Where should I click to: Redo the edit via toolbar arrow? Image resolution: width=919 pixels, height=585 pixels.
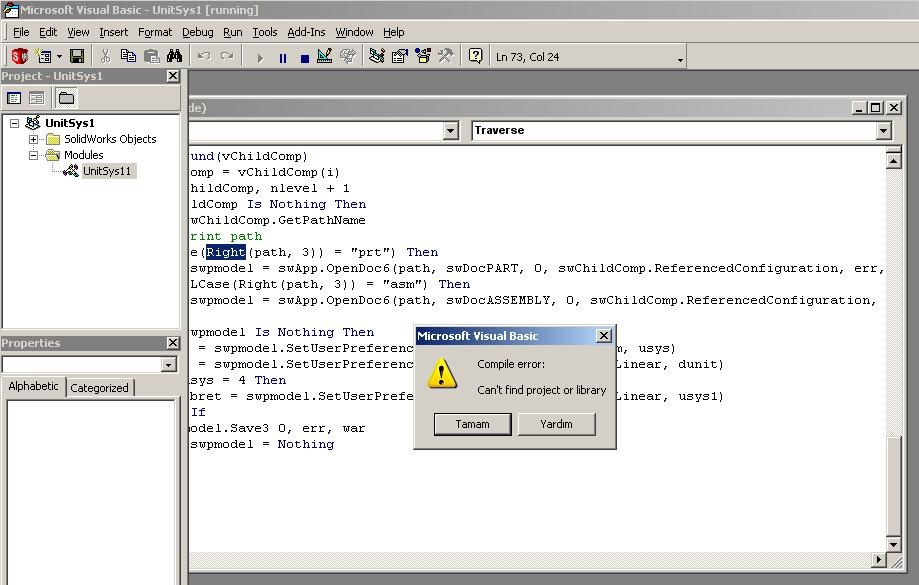(x=227, y=56)
